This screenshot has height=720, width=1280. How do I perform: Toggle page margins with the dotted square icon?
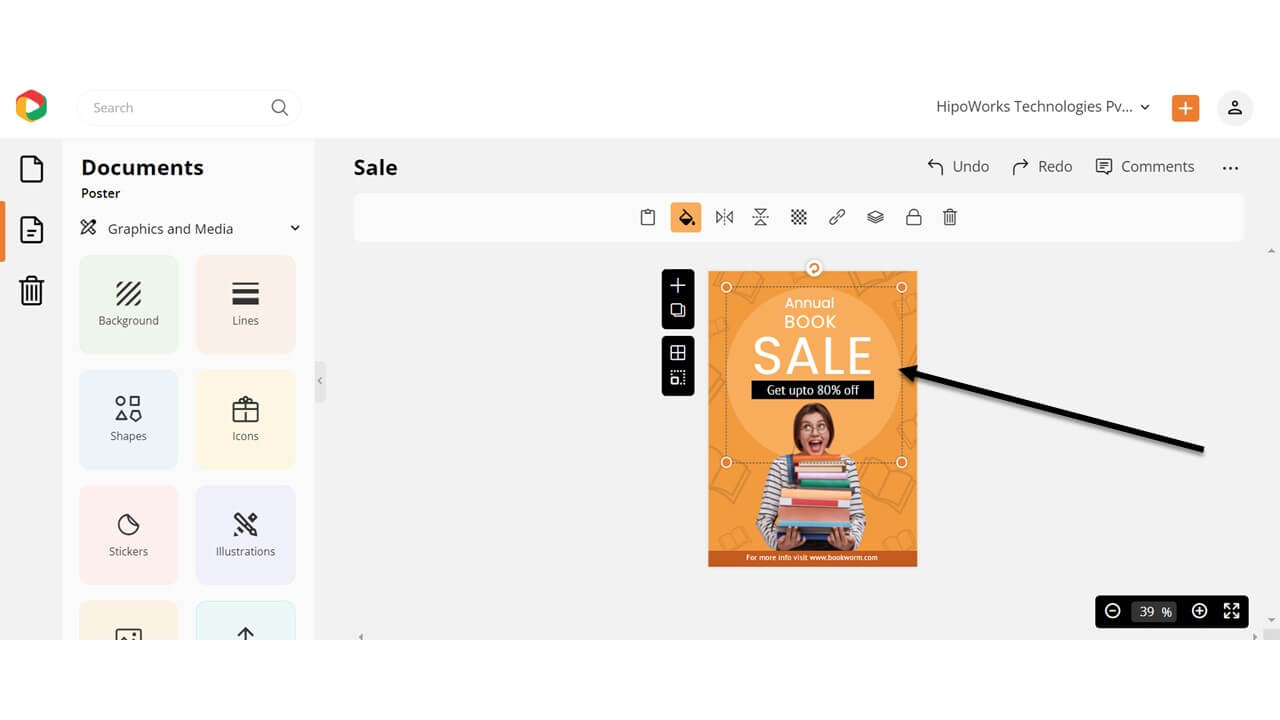678,379
